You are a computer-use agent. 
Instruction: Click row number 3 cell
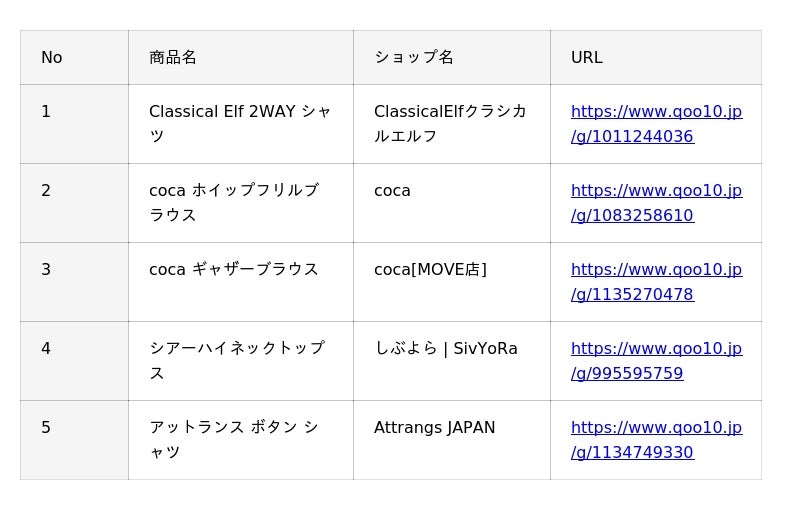point(46,270)
